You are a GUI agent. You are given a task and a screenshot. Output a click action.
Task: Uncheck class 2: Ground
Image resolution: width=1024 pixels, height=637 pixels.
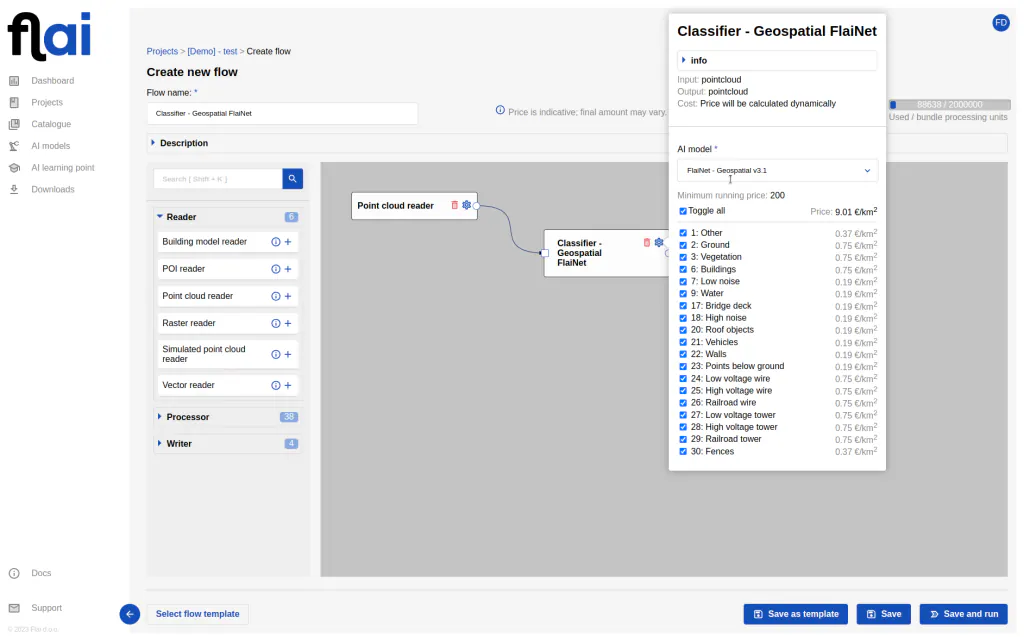[682, 245]
